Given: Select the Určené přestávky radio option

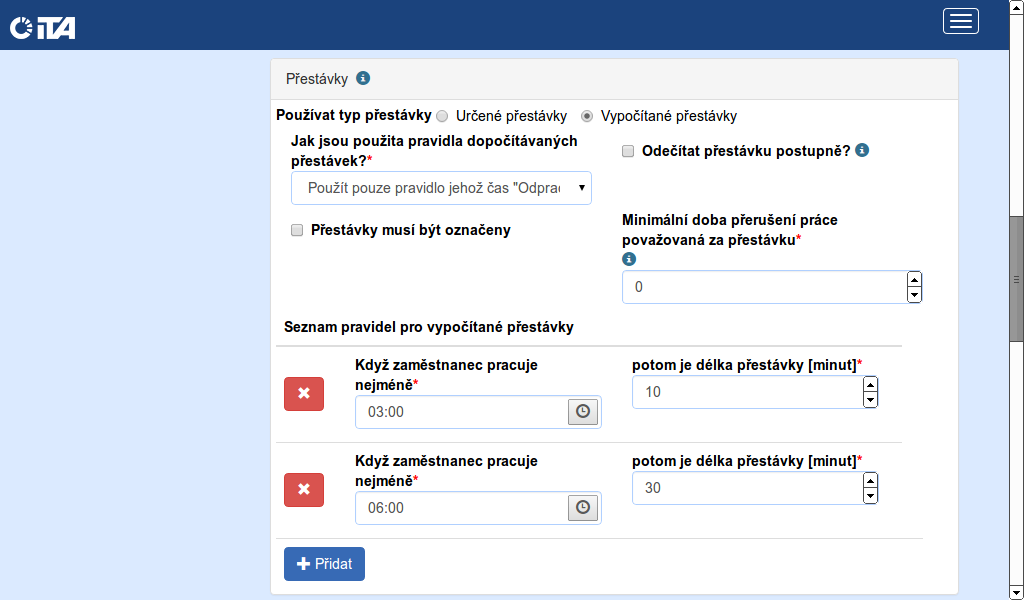Looking at the screenshot, I should [442, 116].
